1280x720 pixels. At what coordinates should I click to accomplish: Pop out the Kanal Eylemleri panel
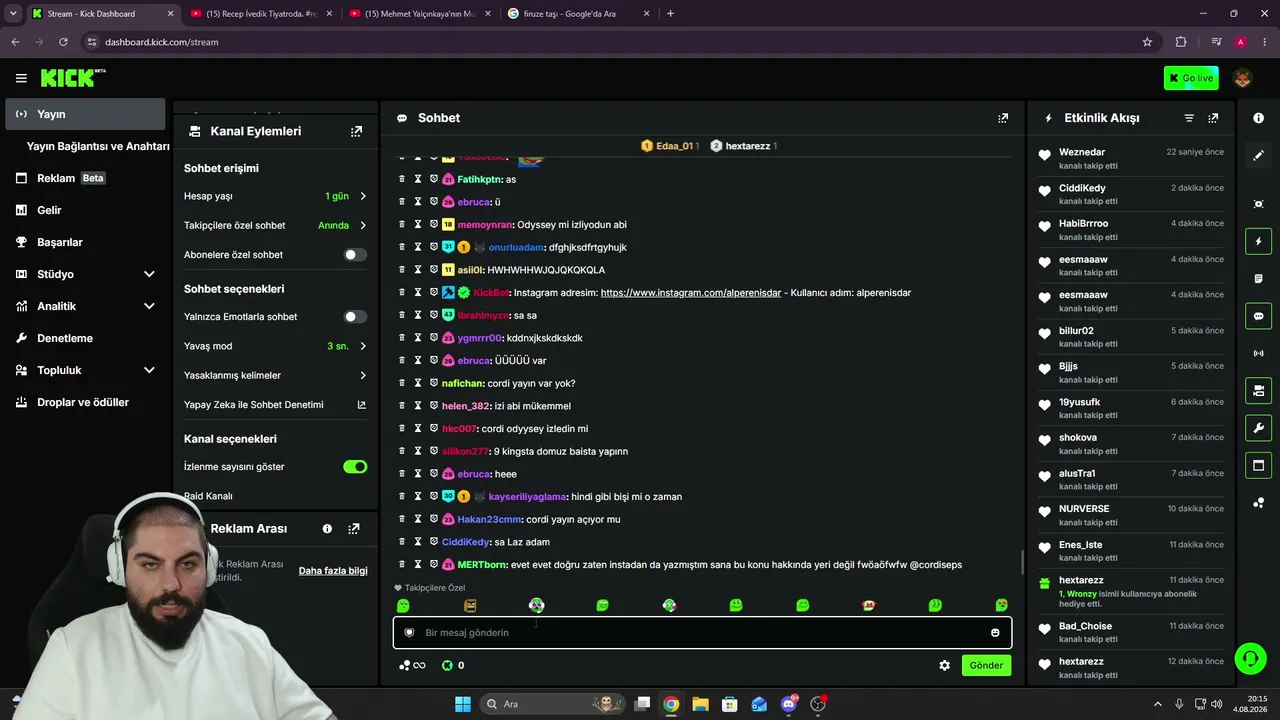click(x=356, y=131)
